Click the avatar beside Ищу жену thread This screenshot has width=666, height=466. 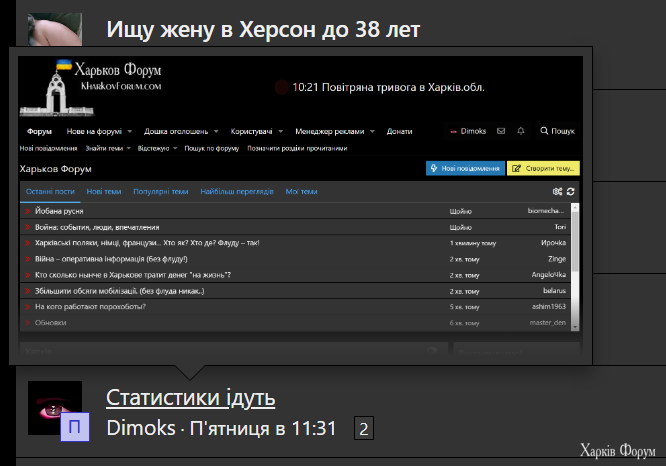[x=55, y=29]
